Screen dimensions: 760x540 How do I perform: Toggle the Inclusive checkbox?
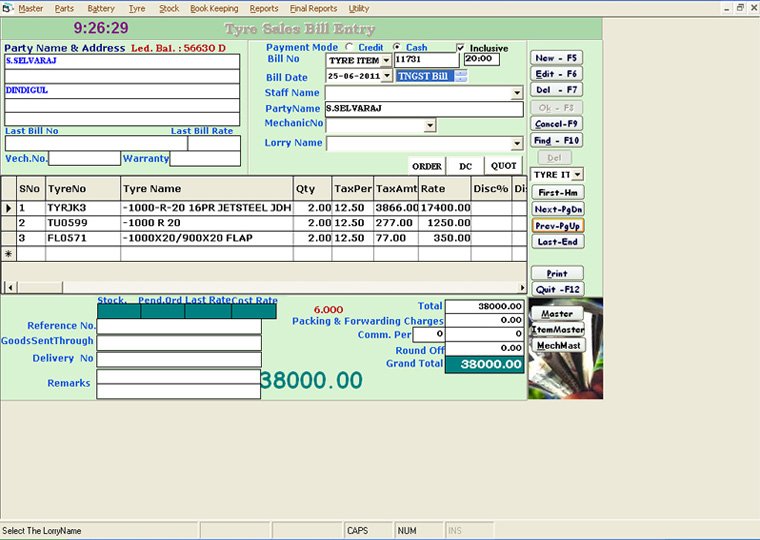tap(460, 48)
